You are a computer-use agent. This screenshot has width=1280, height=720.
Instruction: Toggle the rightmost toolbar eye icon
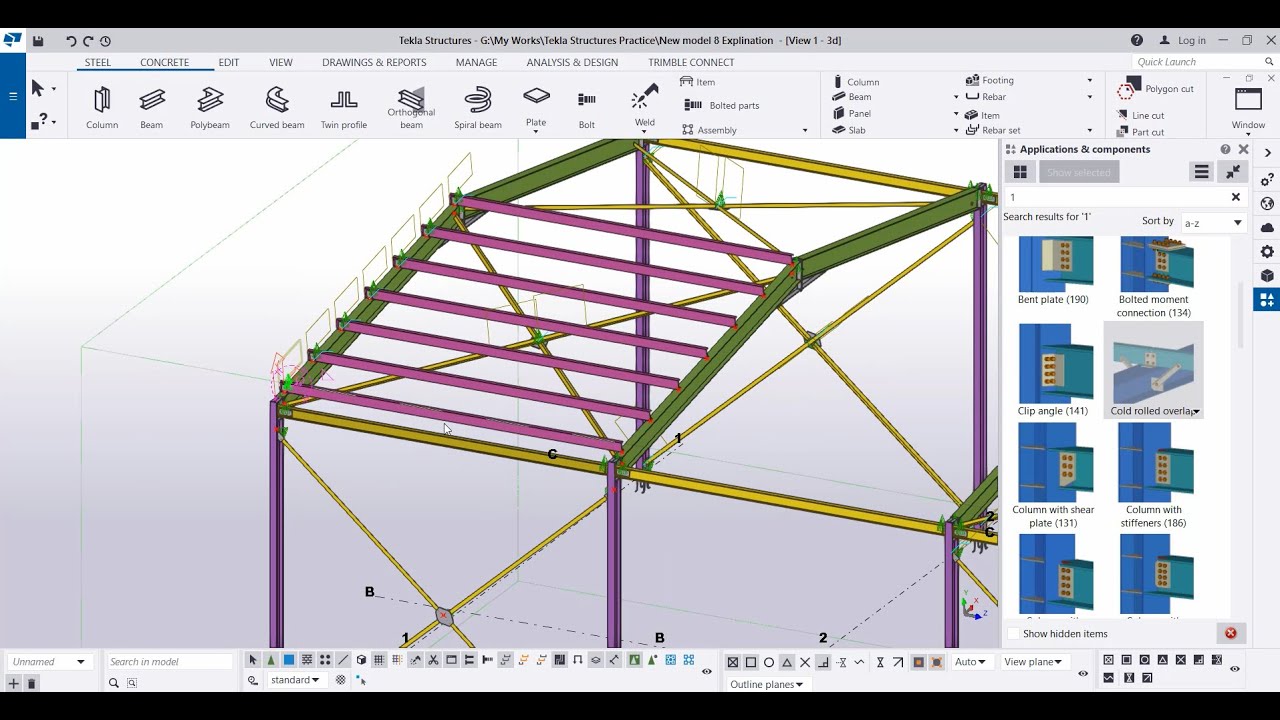[1235, 670]
